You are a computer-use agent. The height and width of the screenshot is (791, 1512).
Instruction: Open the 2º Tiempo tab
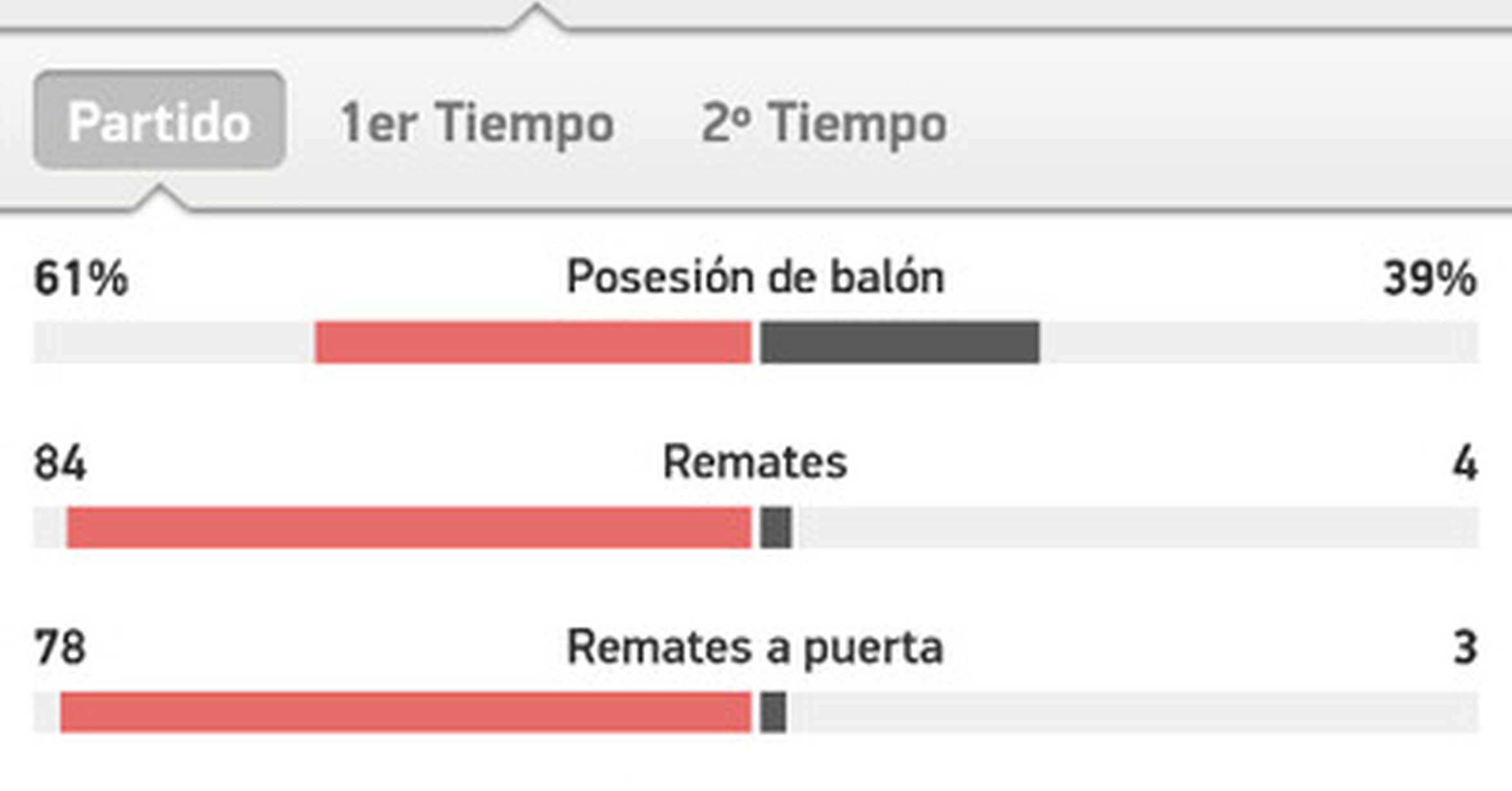824,122
